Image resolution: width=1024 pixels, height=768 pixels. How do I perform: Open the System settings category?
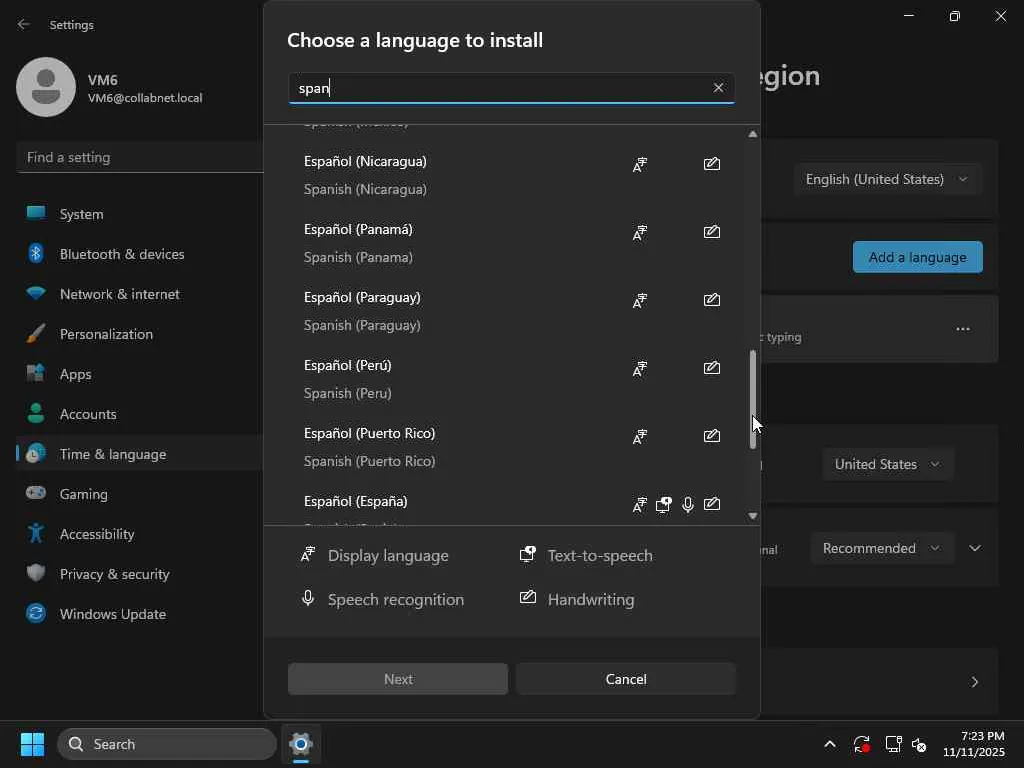(x=140, y=214)
